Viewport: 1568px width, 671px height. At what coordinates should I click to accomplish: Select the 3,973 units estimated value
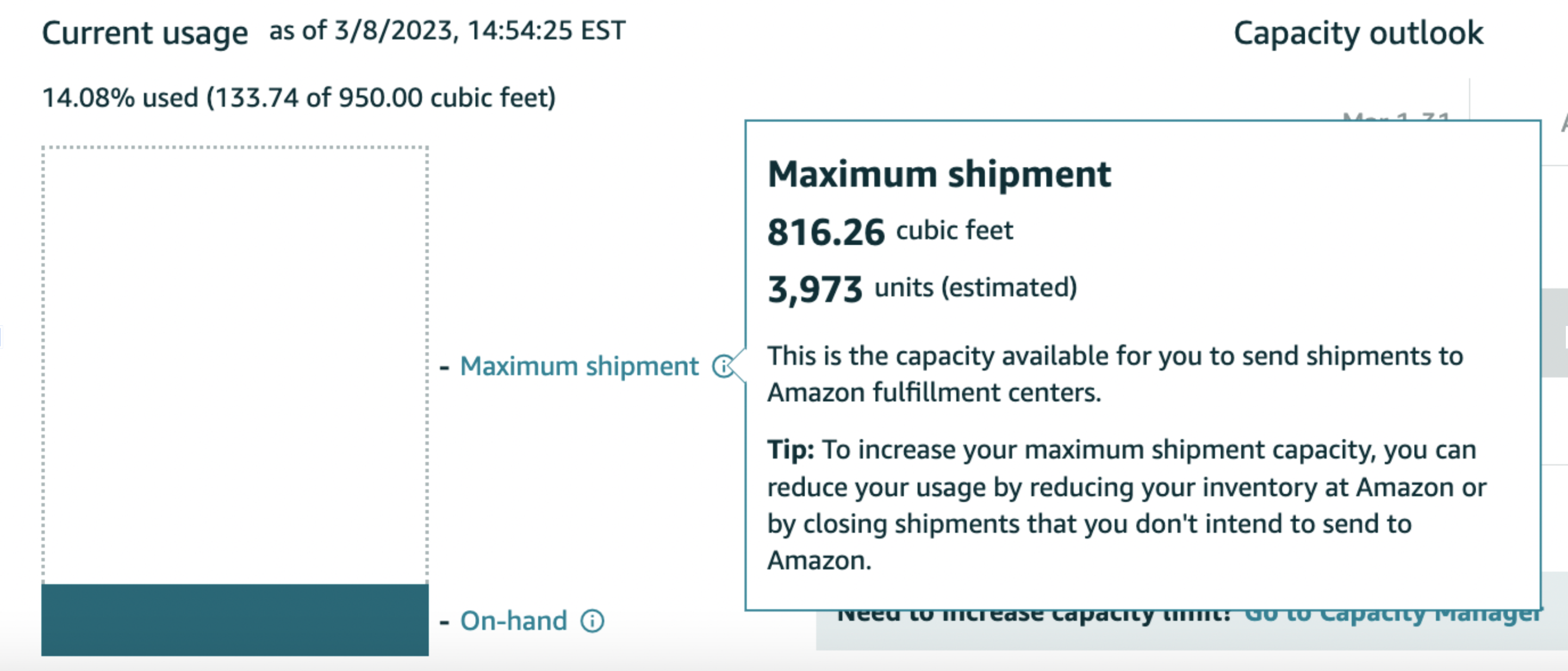click(922, 289)
